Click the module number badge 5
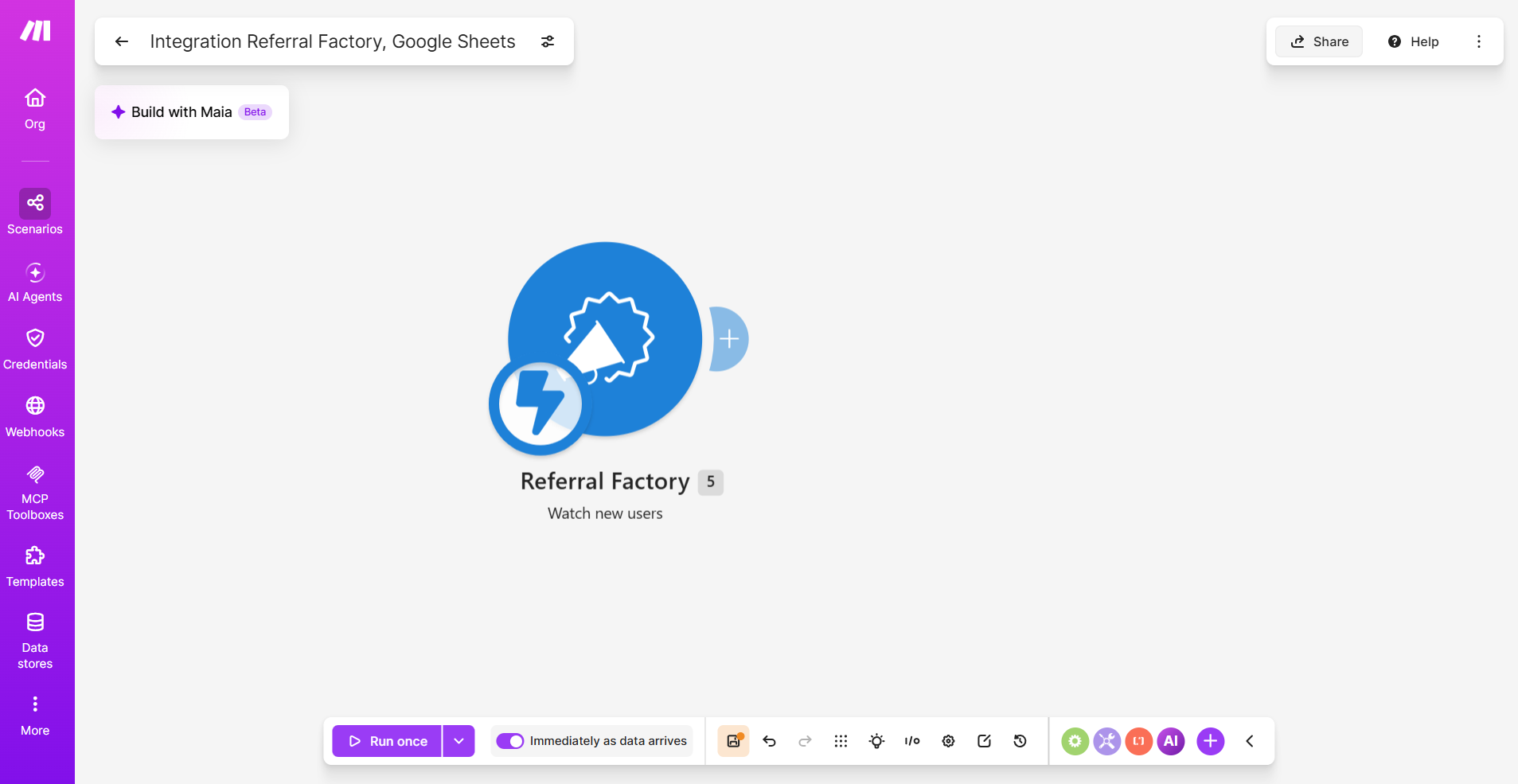The height and width of the screenshot is (784, 1518). click(711, 482)
